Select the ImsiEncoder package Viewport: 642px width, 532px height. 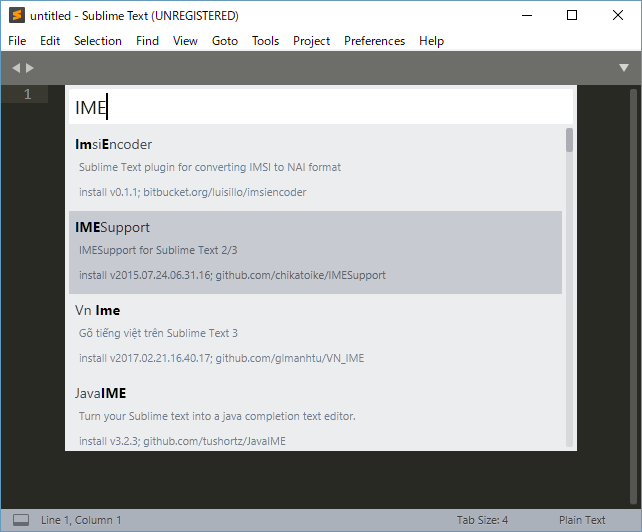point(315,169)
